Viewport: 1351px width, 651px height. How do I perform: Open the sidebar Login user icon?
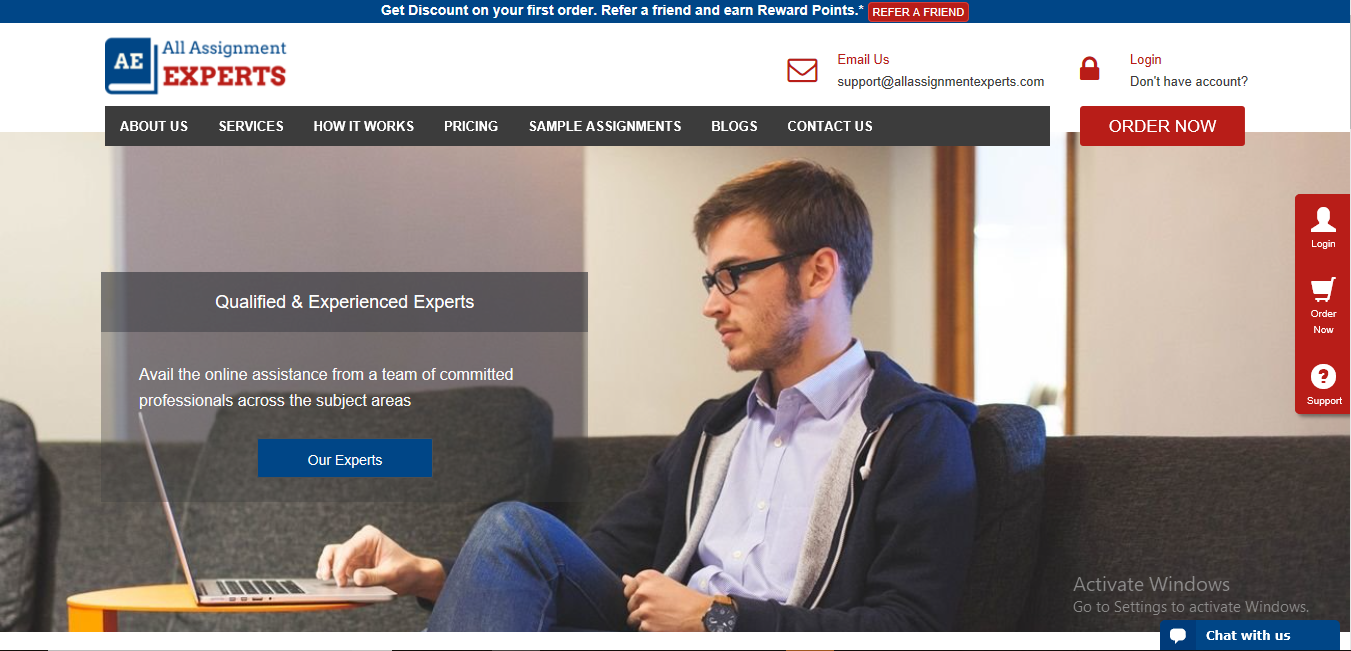coord(1323,219)
